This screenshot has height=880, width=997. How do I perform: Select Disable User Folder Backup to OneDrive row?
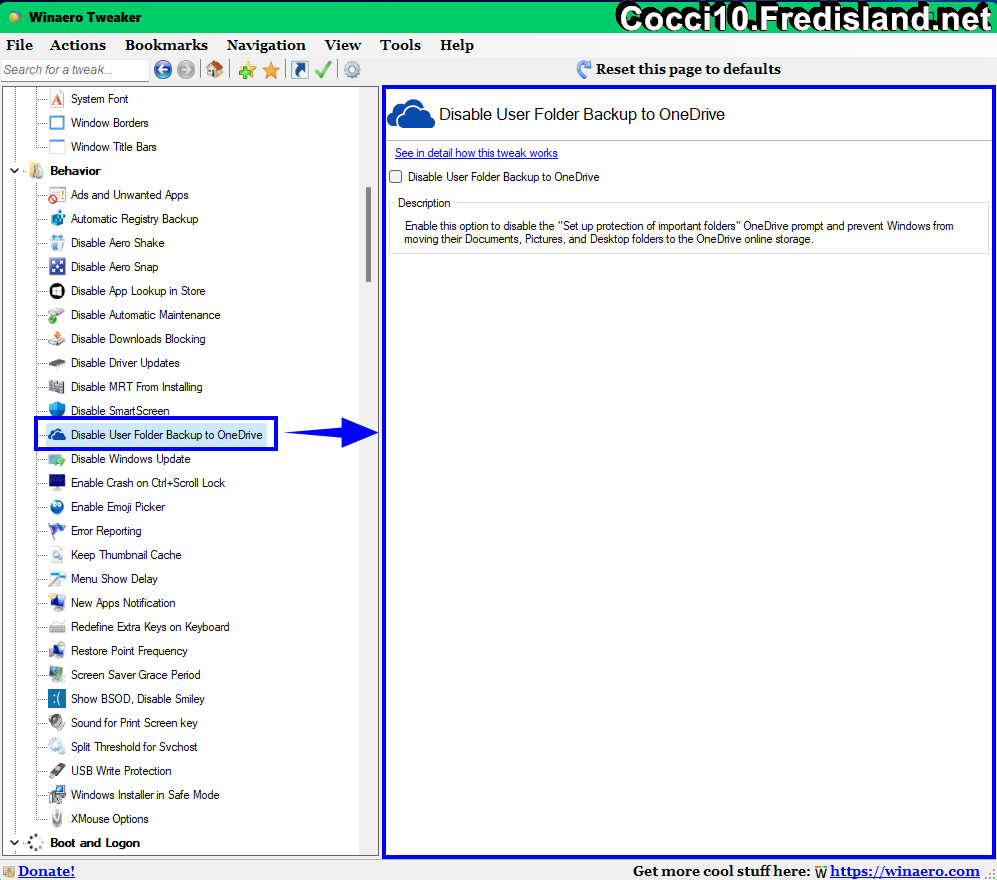pos(156,435)
